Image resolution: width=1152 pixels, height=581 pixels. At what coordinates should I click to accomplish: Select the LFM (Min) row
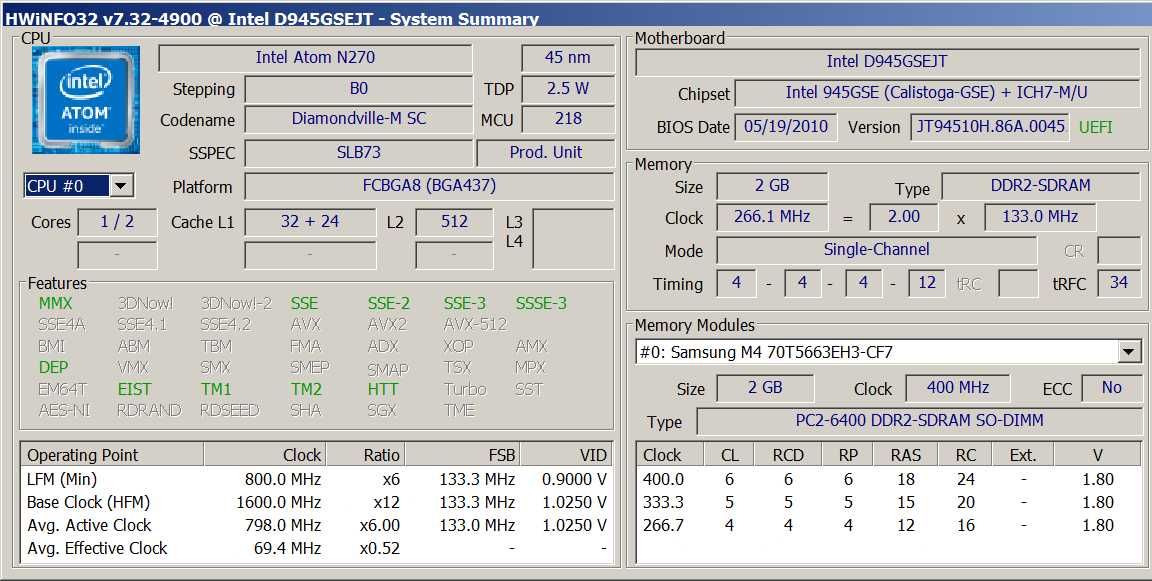317,480
